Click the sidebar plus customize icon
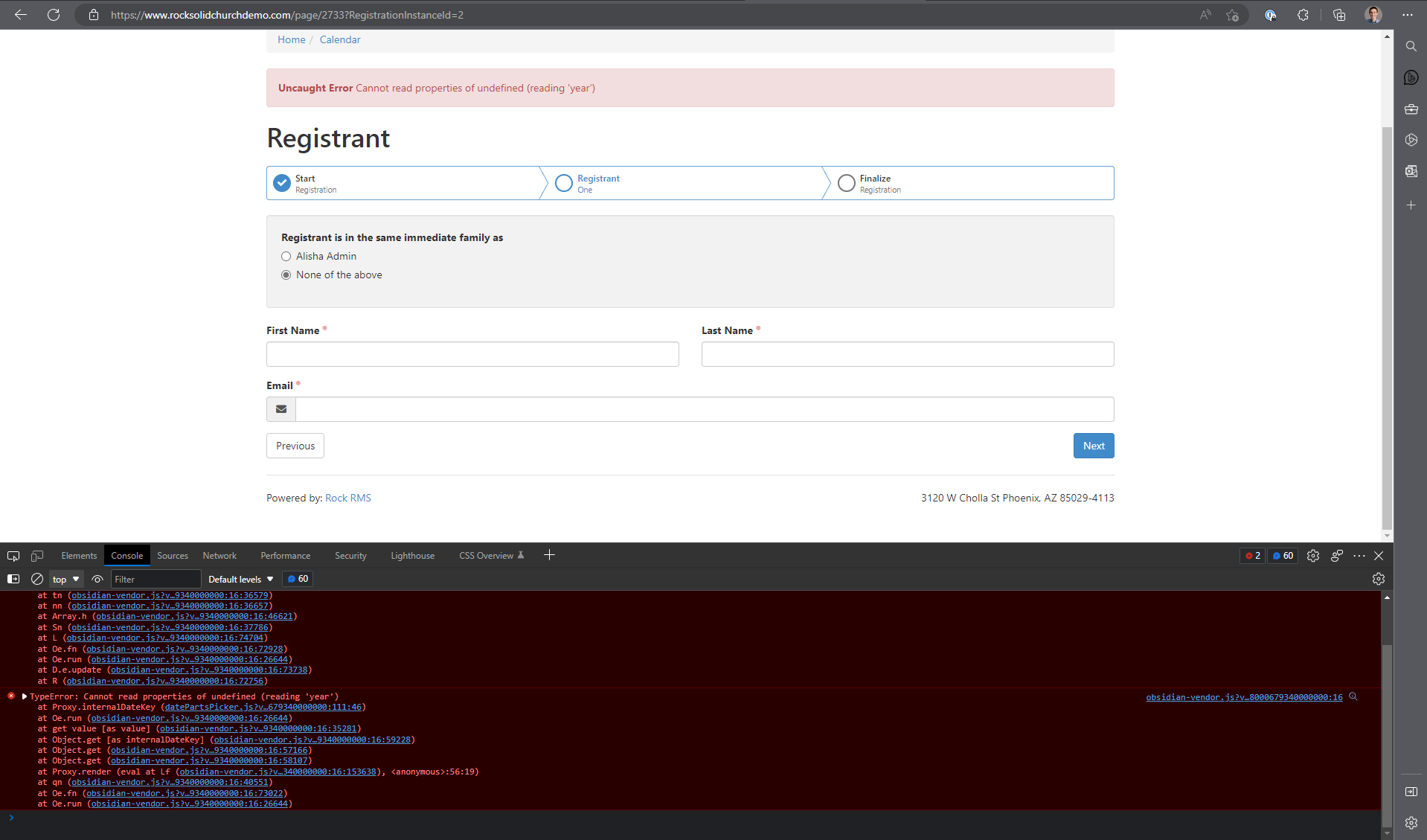This screenshot has width=1427, height=840. [1411, 205]
